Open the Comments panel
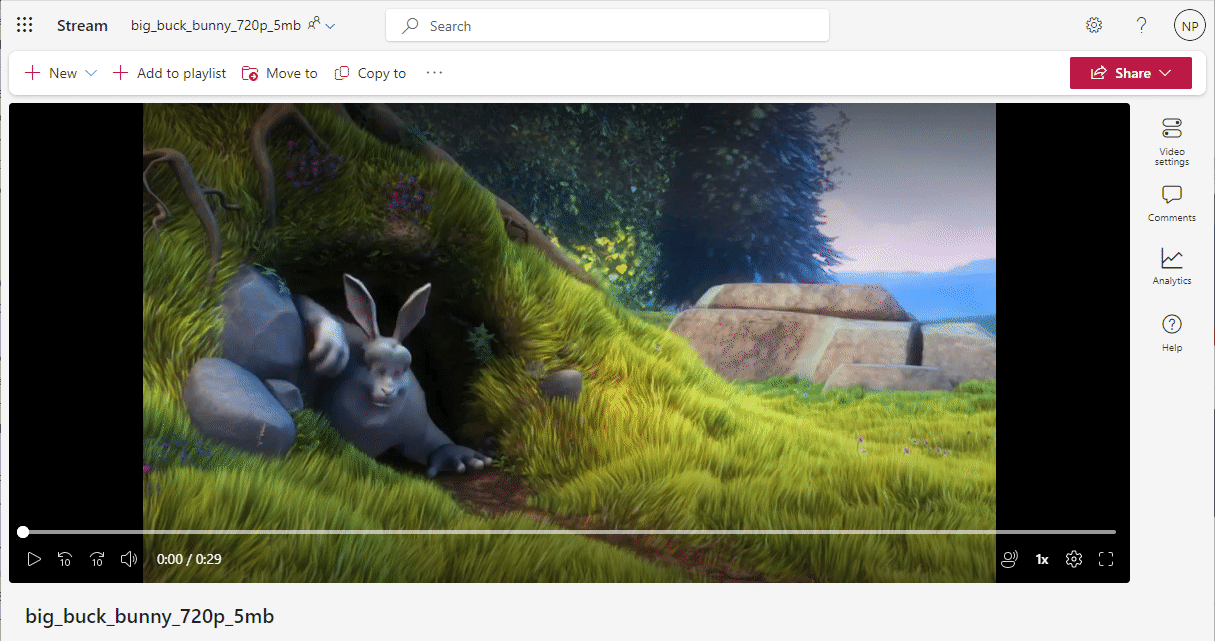1215x641 pixels. (1171, 203)
